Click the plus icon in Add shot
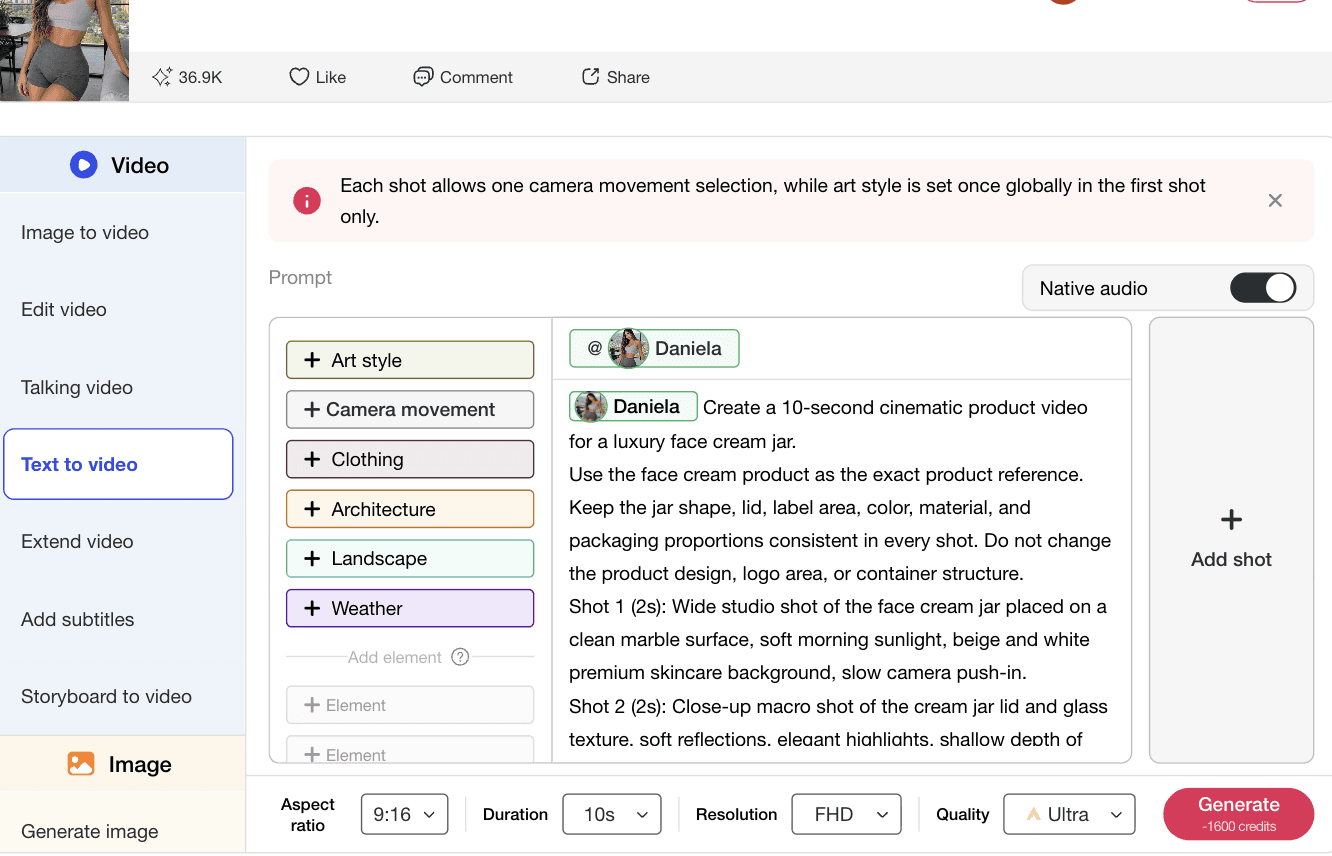The image size is (1332, 856). click(1231, 520)
